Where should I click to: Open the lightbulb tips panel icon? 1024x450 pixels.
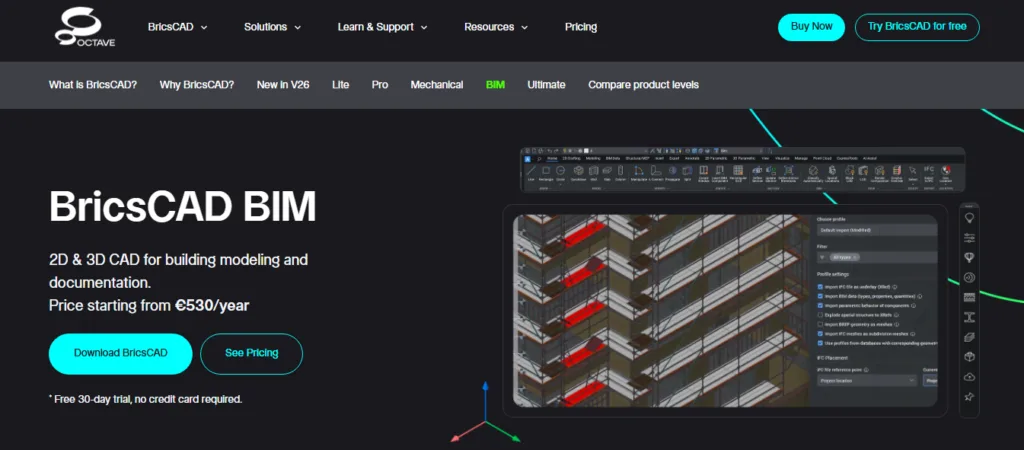pyautogui.click(x=970, y=219)
